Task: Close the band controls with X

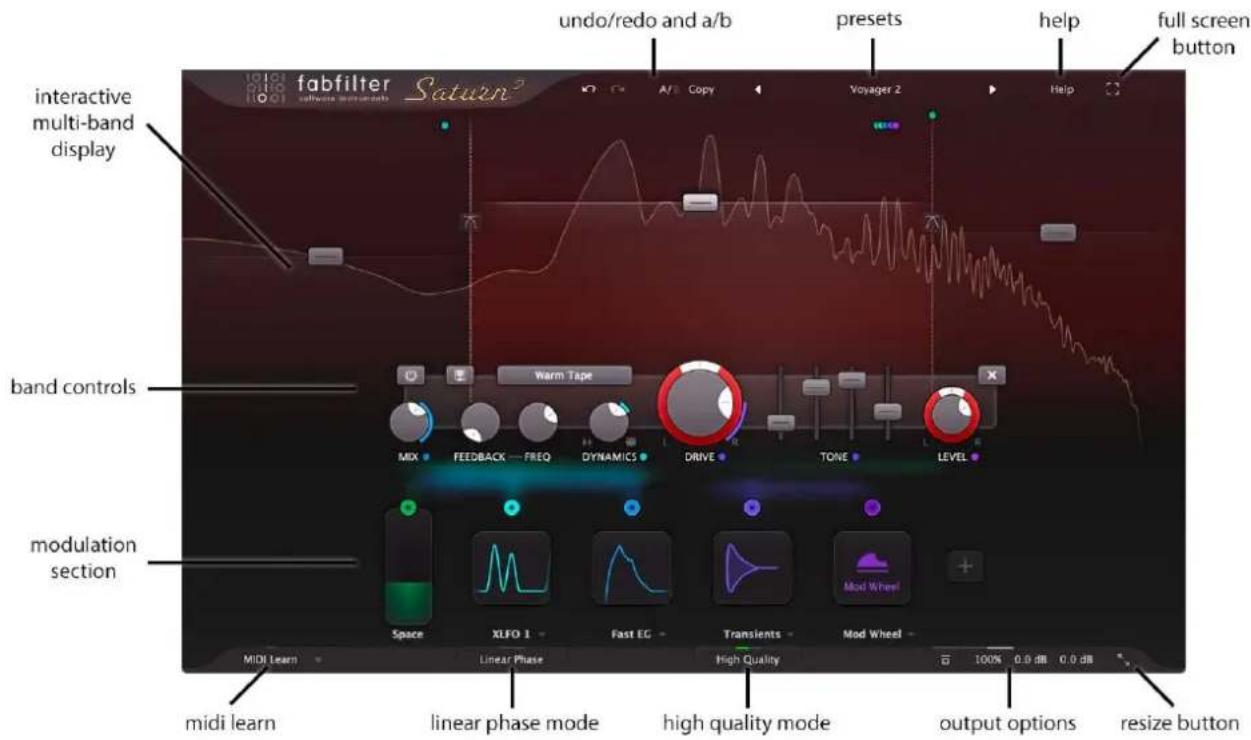Action: click(x=992, y=375)
